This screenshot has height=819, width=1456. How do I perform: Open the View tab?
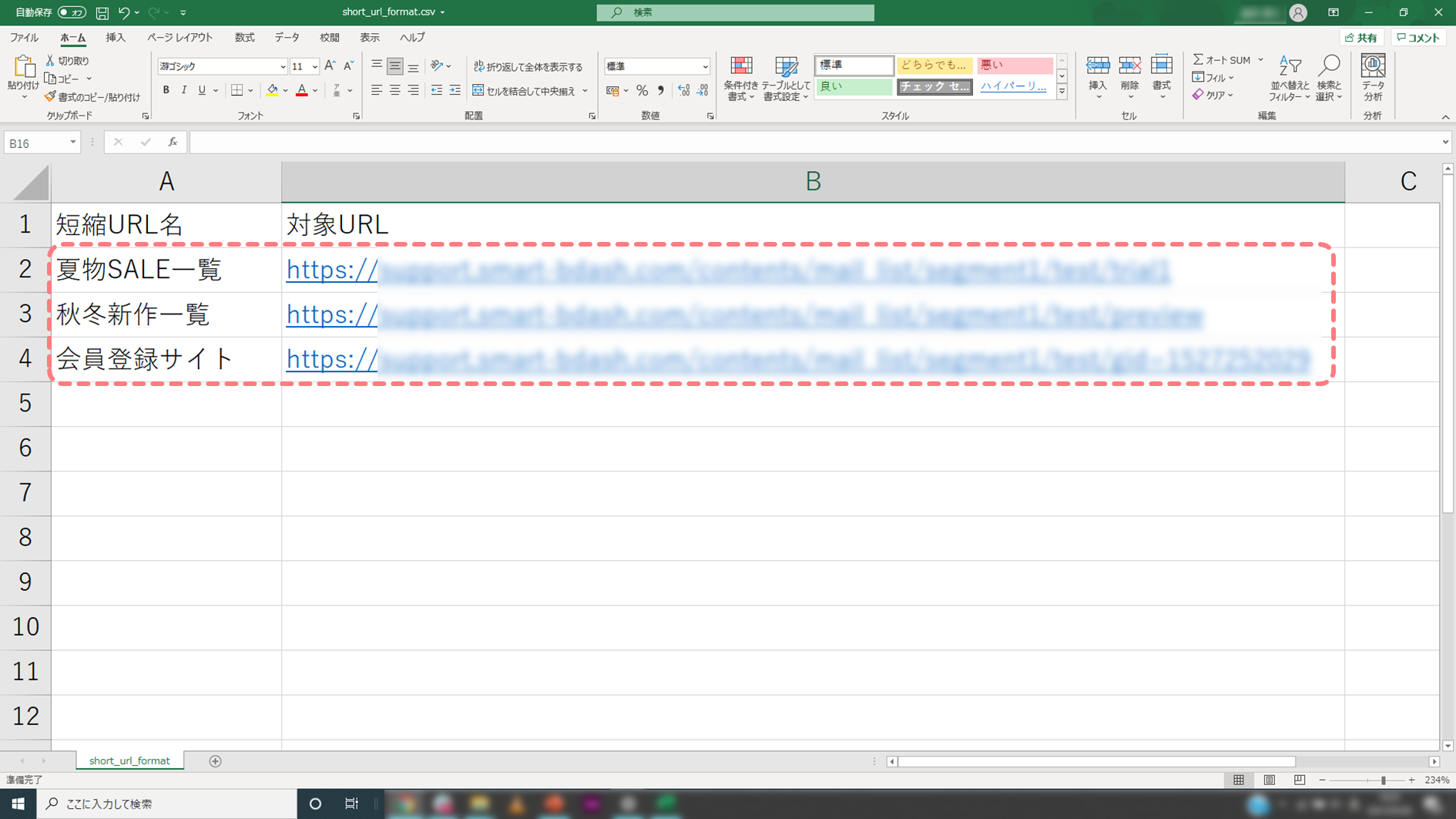coord(370,38)
